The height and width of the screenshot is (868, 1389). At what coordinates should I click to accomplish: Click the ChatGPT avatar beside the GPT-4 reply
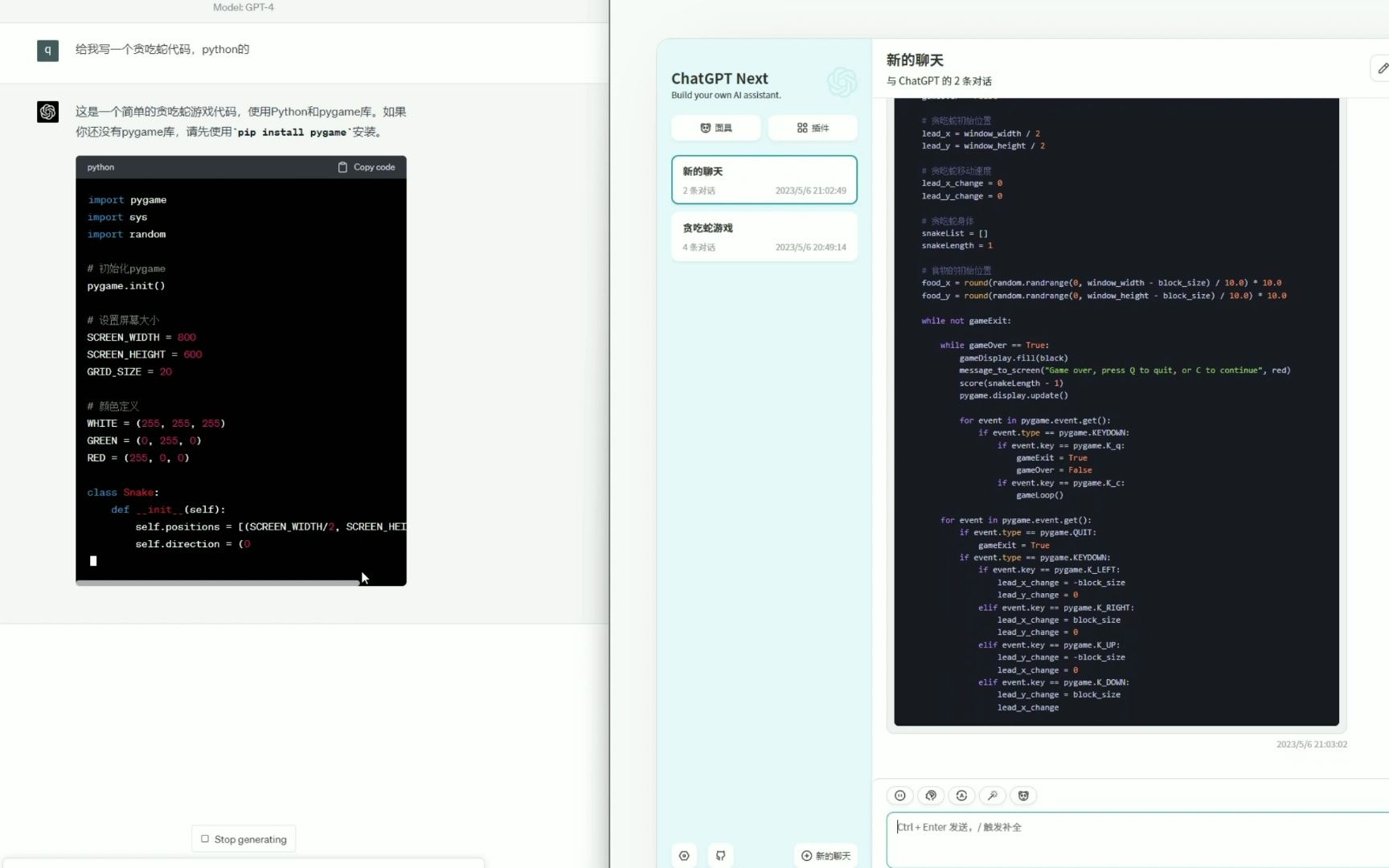coord(47,112)
